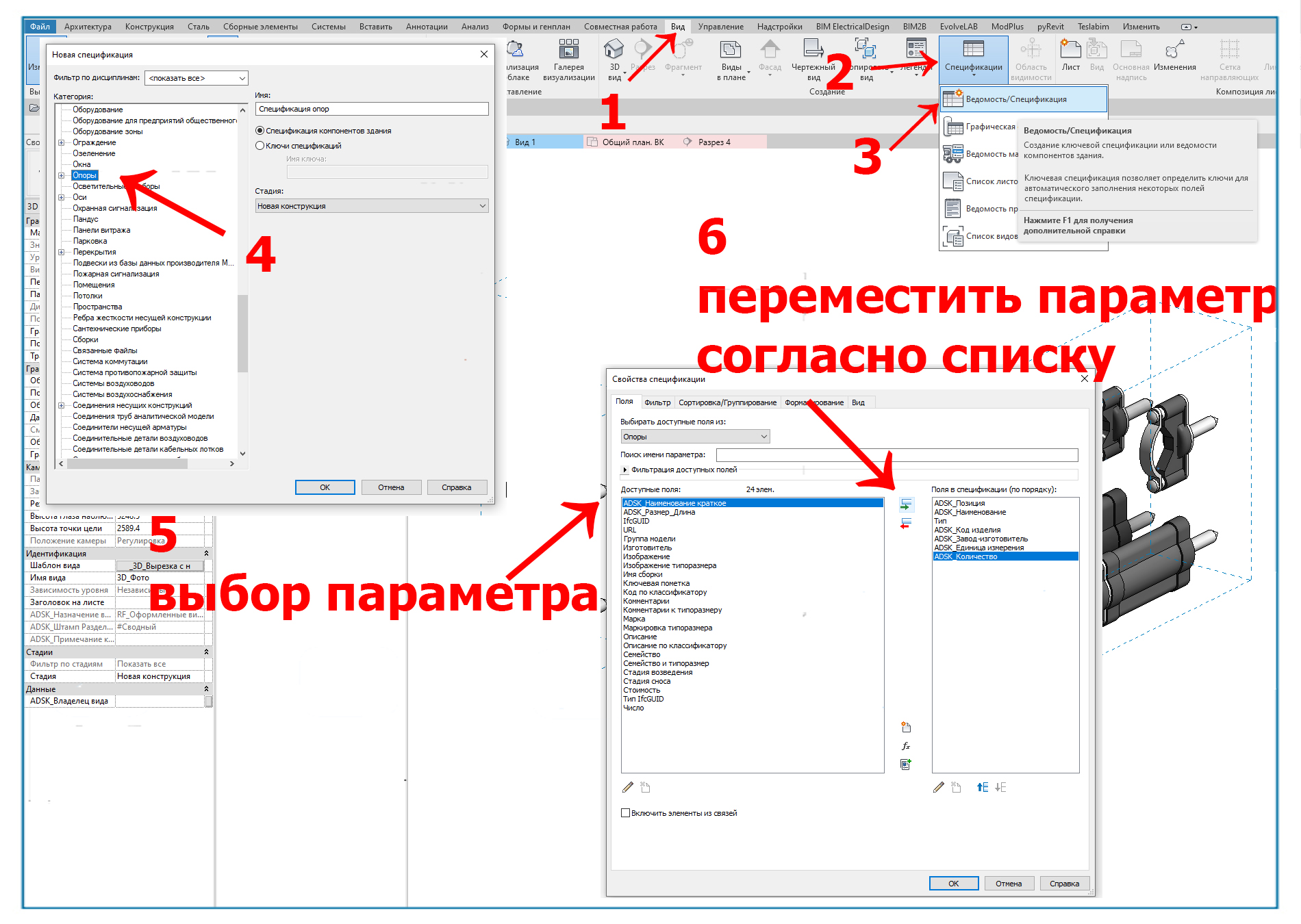Open the Управление ribbon tab

[720, 27]
